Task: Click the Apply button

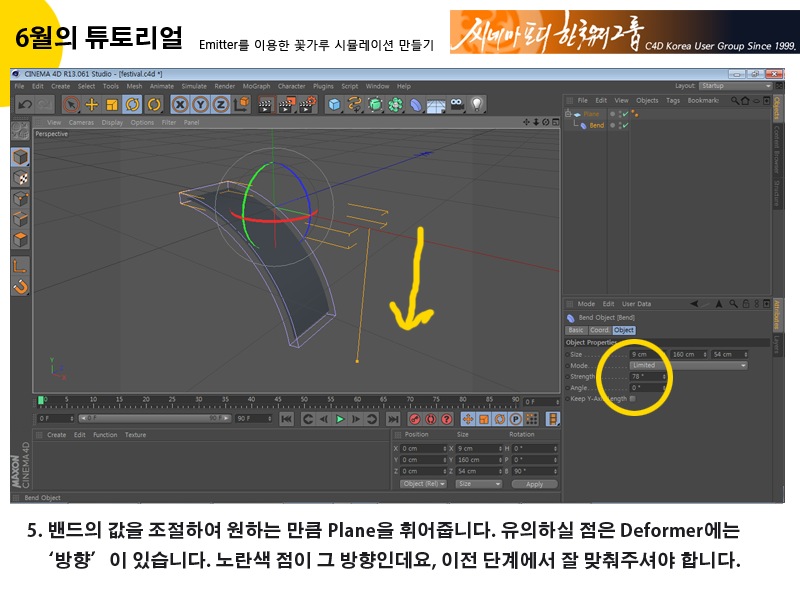Action: [x=534, y=484]
